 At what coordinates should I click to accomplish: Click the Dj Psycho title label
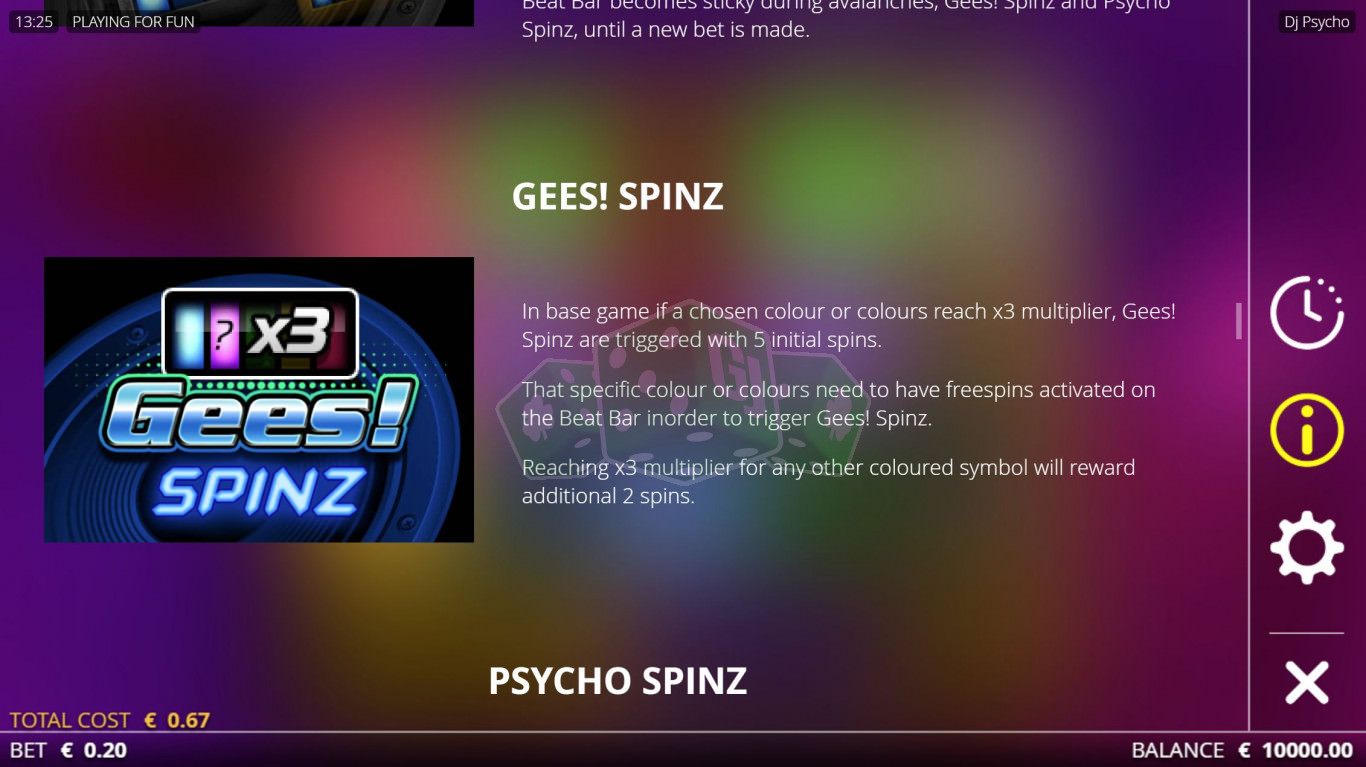click(1317, 22)
